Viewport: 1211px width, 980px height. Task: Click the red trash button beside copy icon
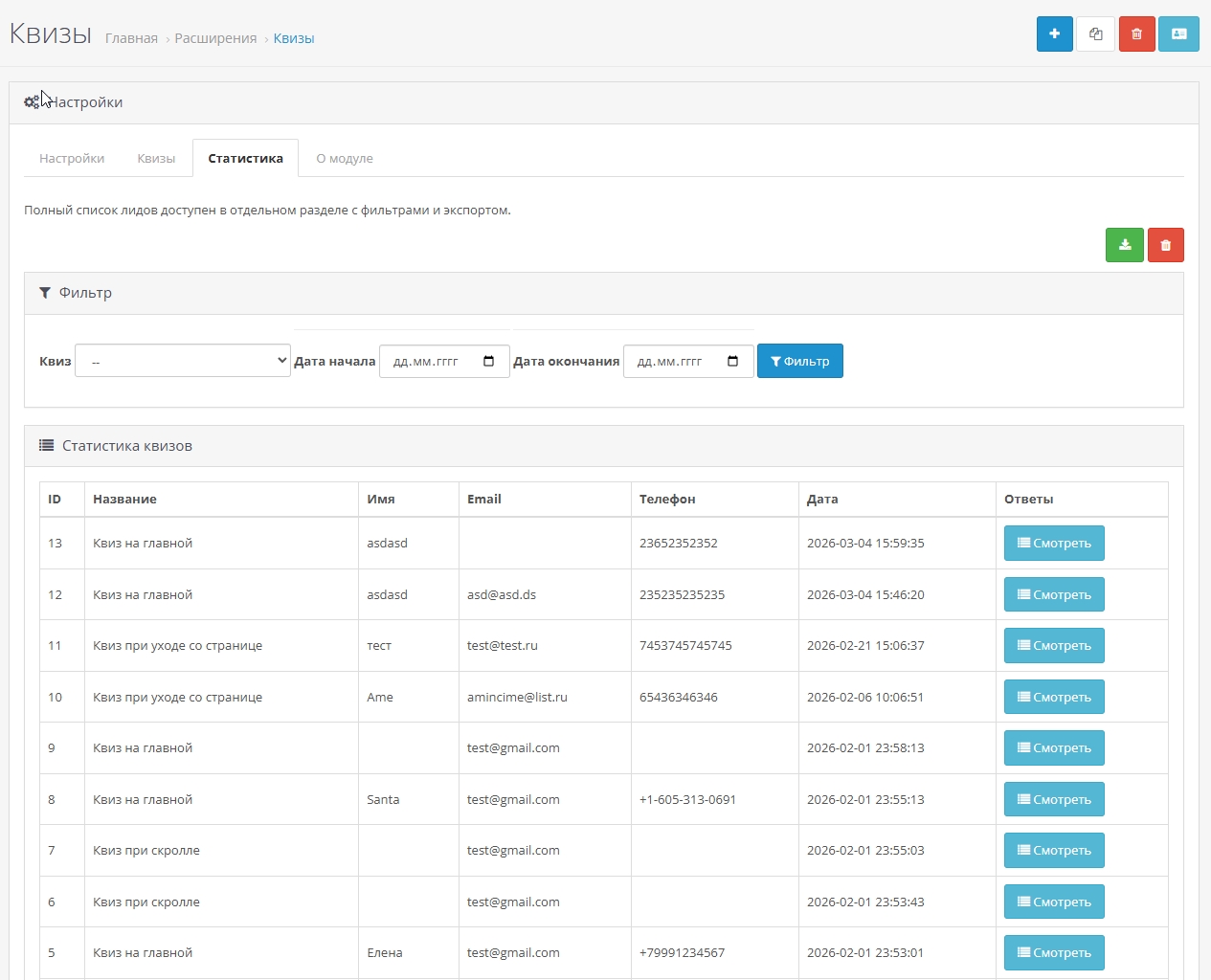[x=1136, y=34]
